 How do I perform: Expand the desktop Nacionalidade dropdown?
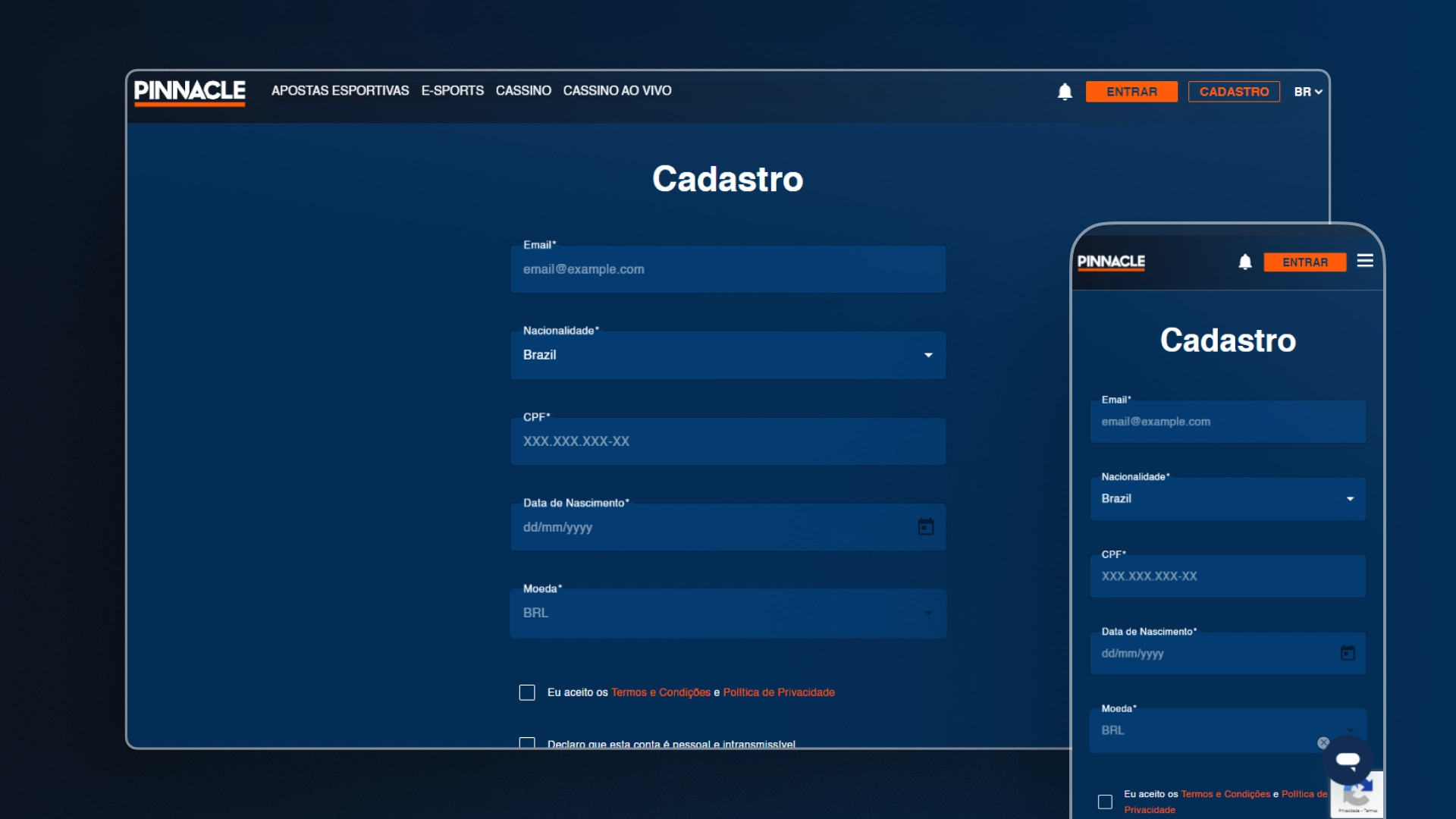click(728, 355)
